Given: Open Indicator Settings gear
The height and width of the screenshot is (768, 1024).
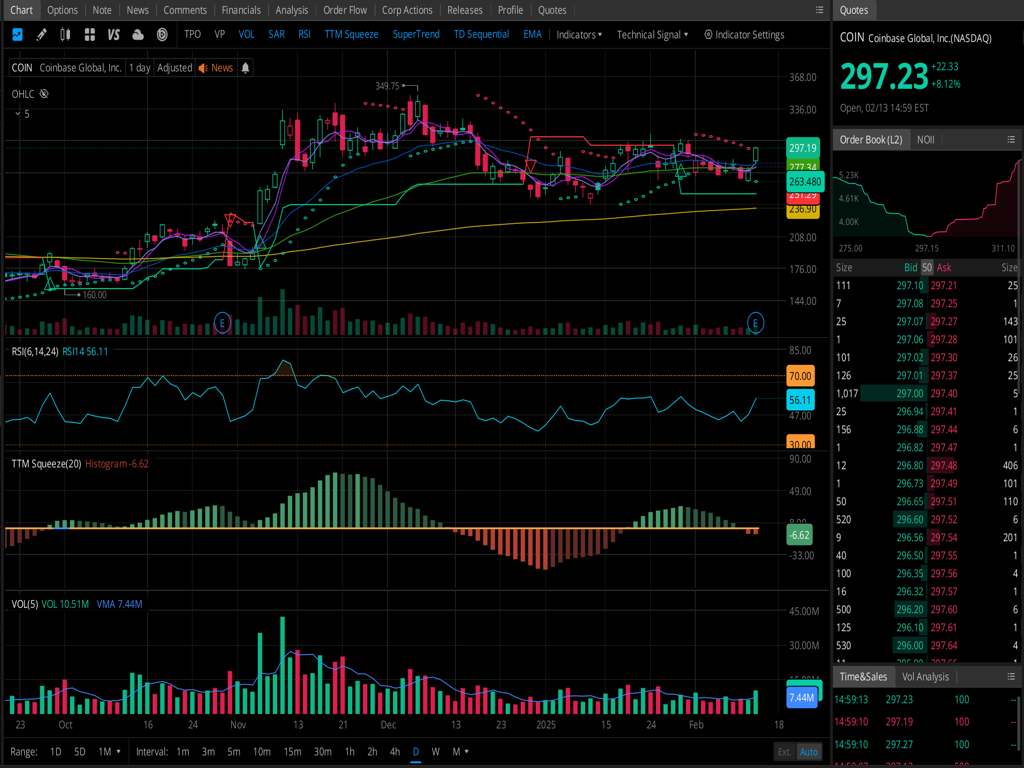Looking at the screenshot, I should point(744,34).
